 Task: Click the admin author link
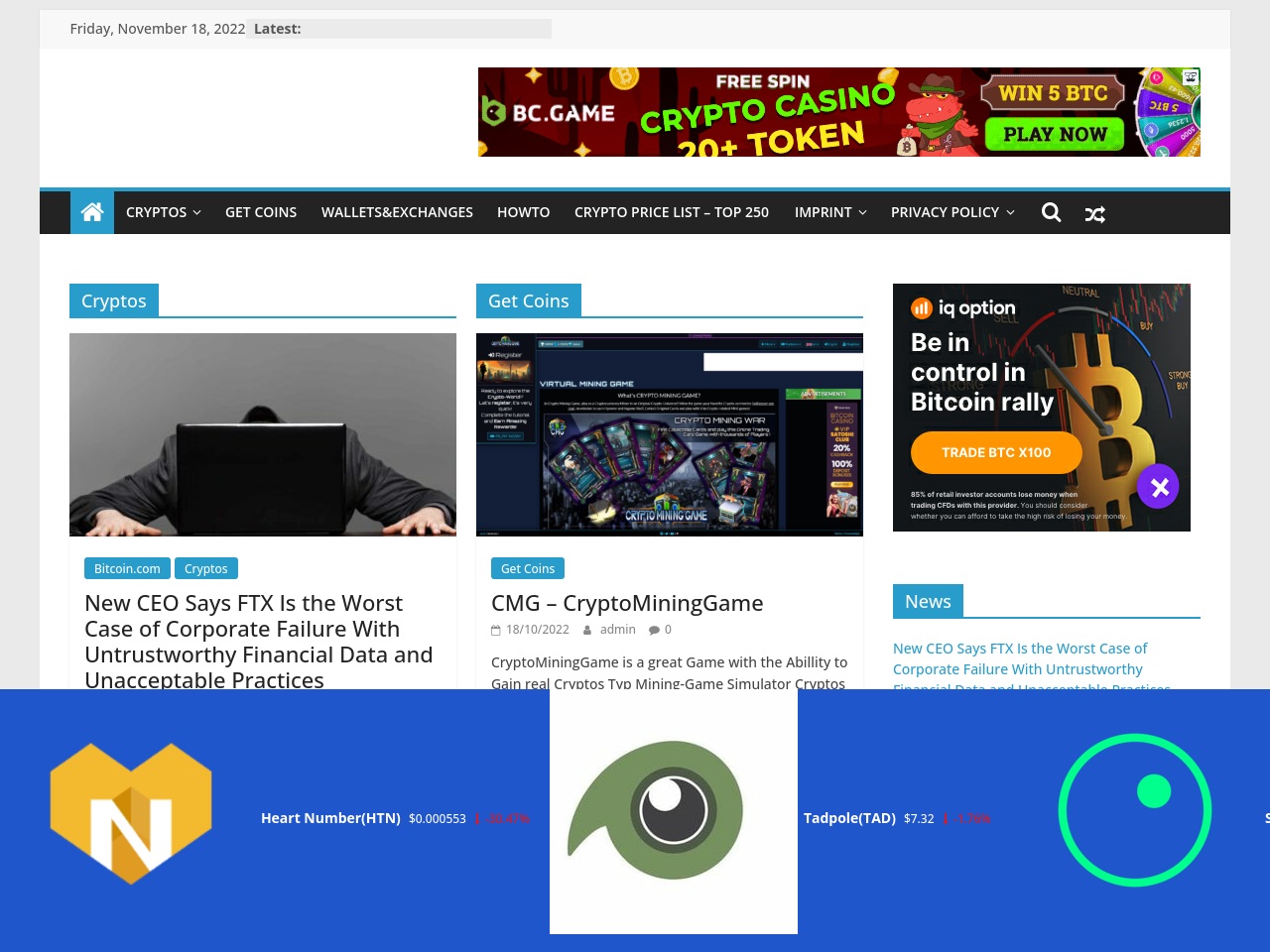point(617,630)
